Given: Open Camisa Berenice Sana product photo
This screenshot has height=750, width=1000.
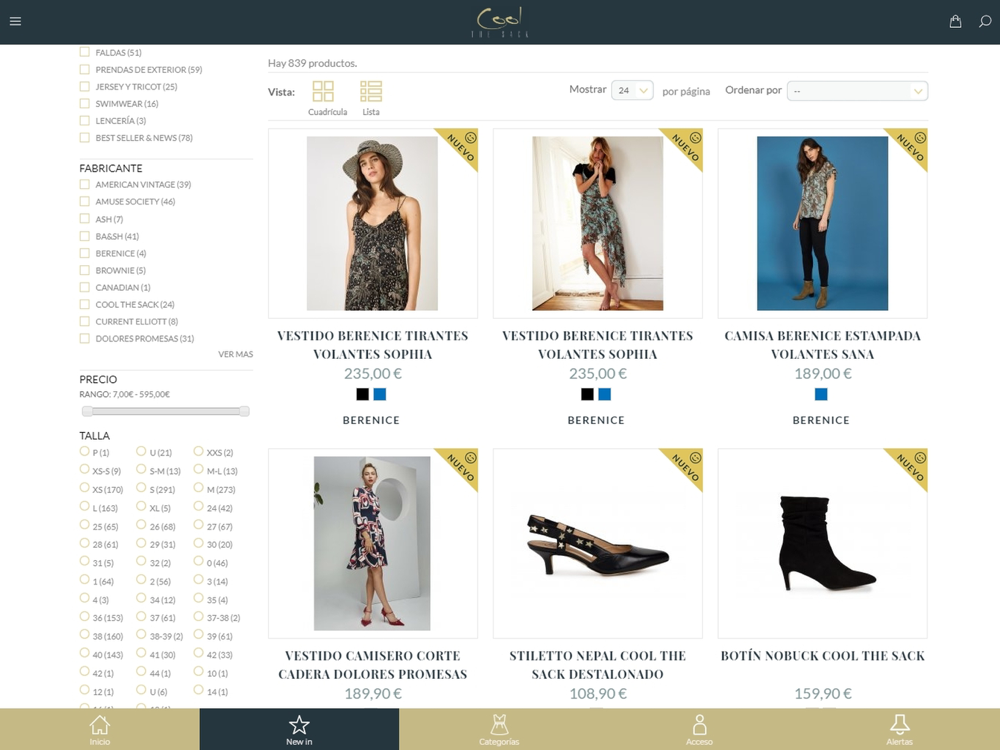Looking at the screenshot, I should pos(822,223).
